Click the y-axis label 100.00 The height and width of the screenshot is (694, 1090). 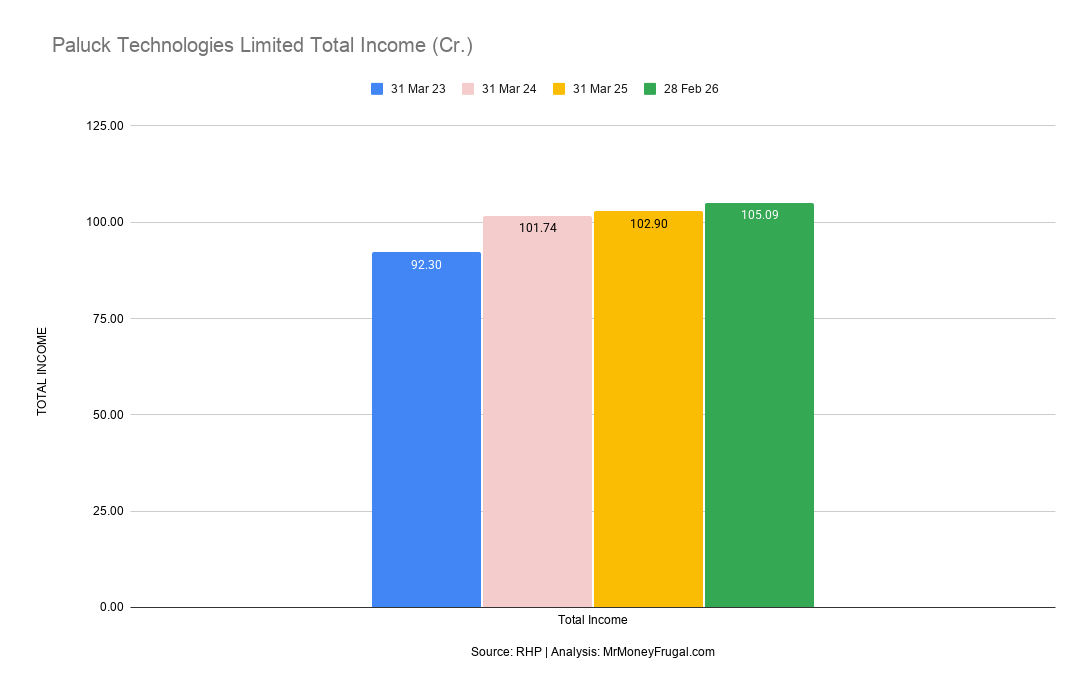pos(105,223)
